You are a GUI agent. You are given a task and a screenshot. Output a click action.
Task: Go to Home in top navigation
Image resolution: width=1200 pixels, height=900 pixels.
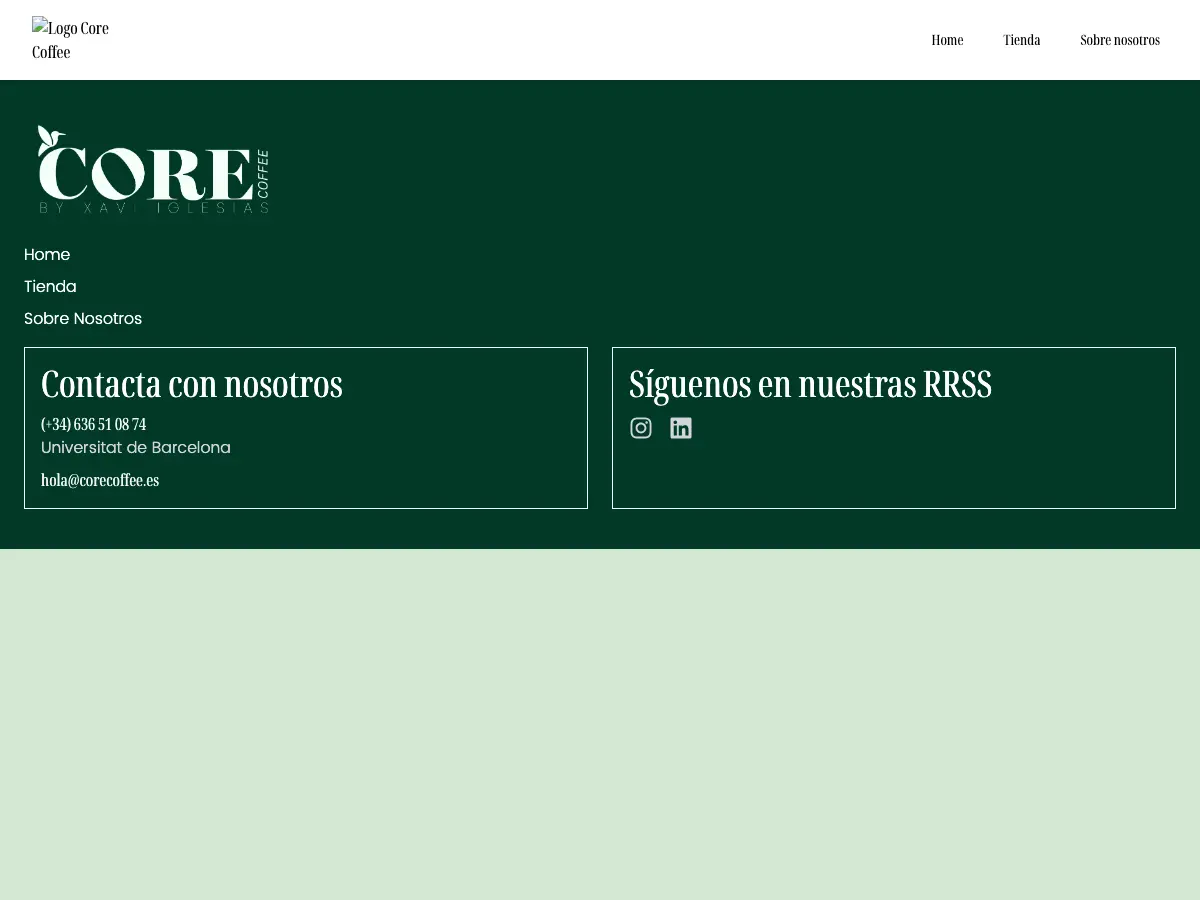pos(947,40)
